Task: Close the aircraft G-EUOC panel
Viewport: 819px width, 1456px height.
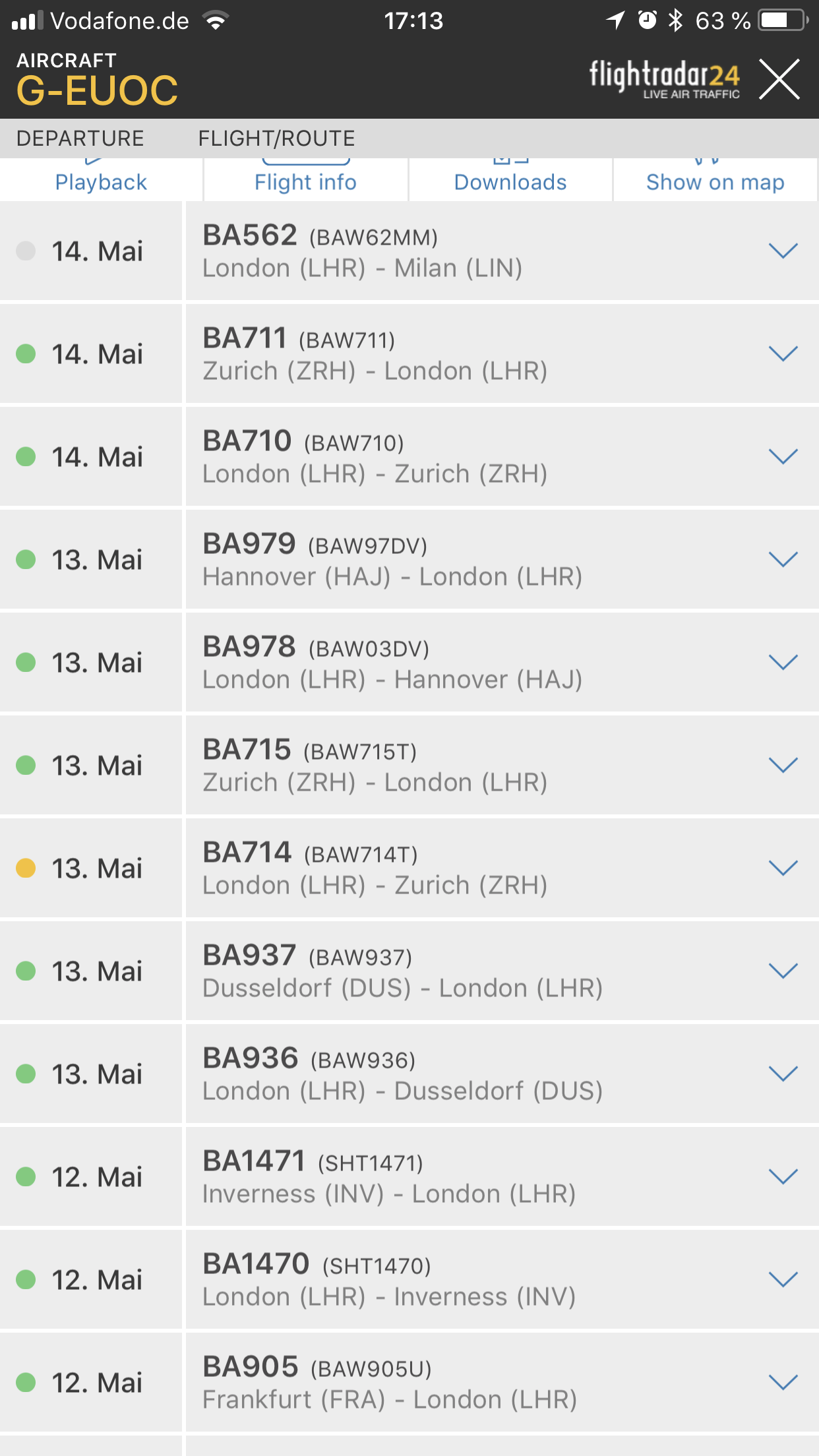Action: [x=779, y=79]
